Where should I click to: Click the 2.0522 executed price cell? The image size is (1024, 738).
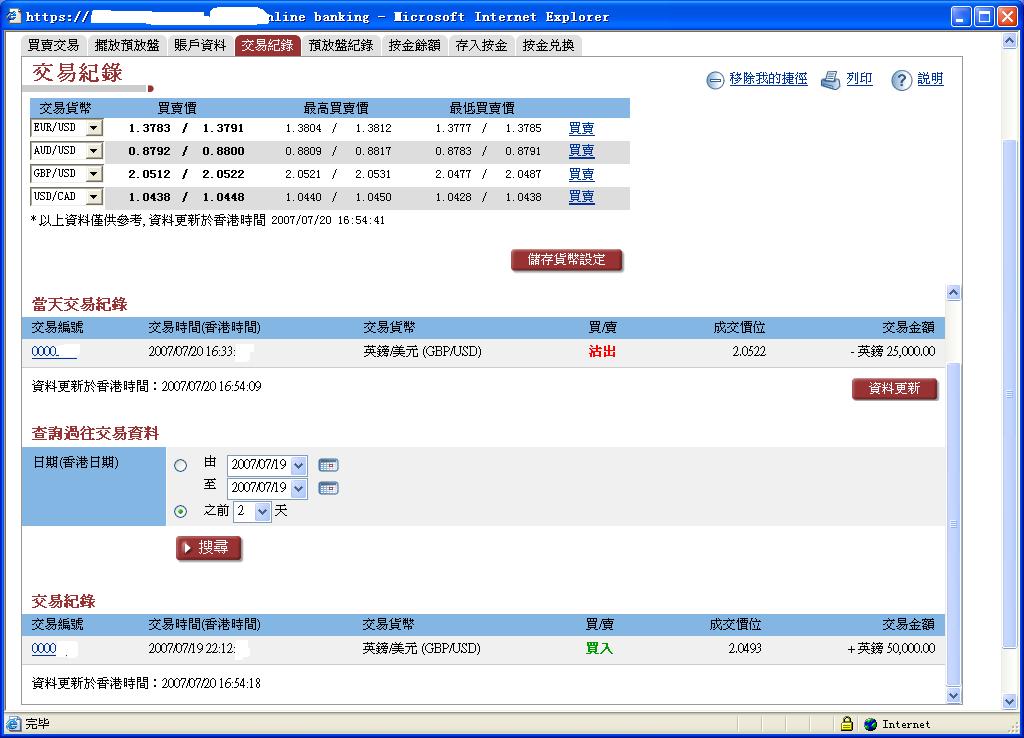(748, 351)
